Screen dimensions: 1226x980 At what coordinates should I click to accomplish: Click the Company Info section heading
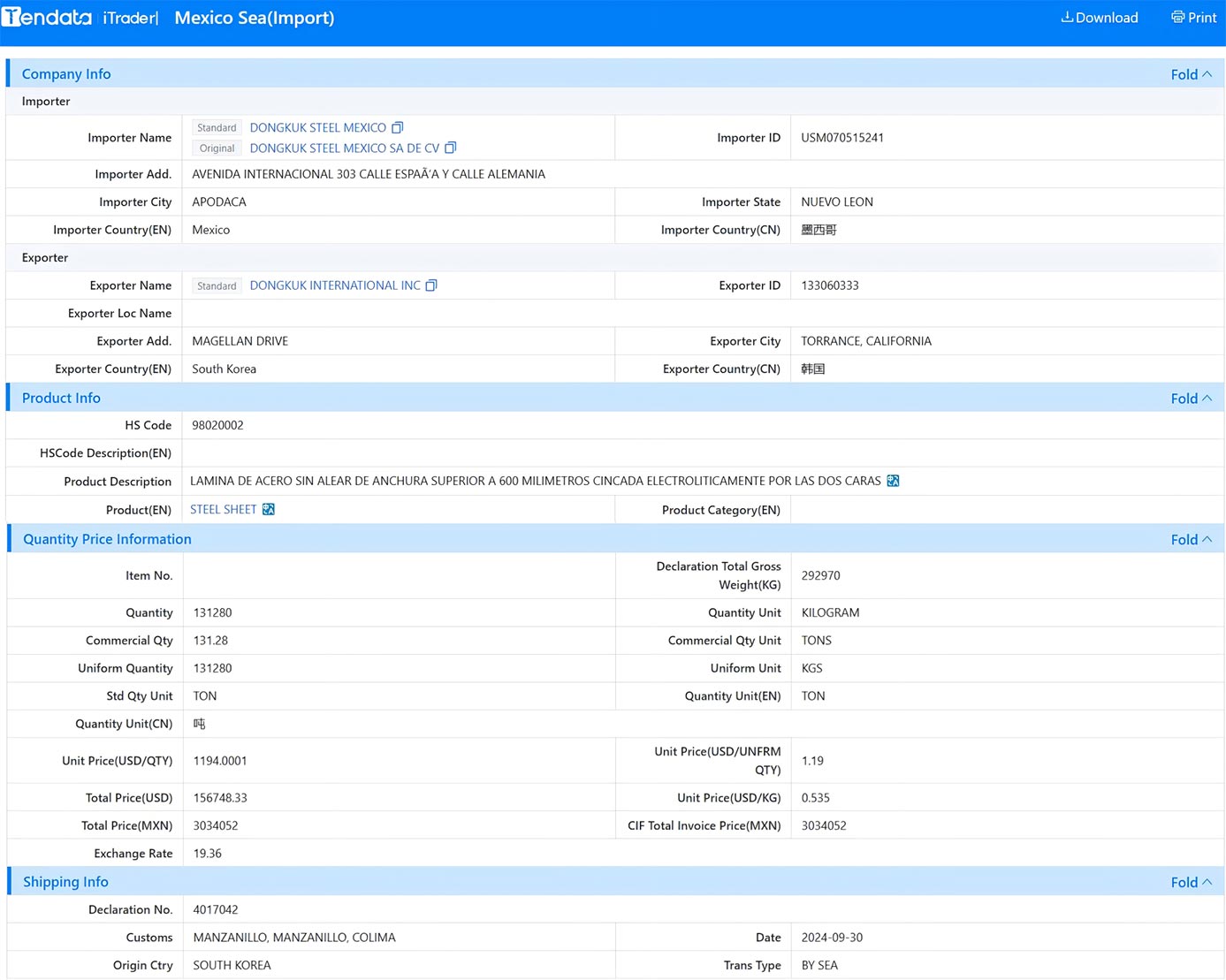point(66,74)
